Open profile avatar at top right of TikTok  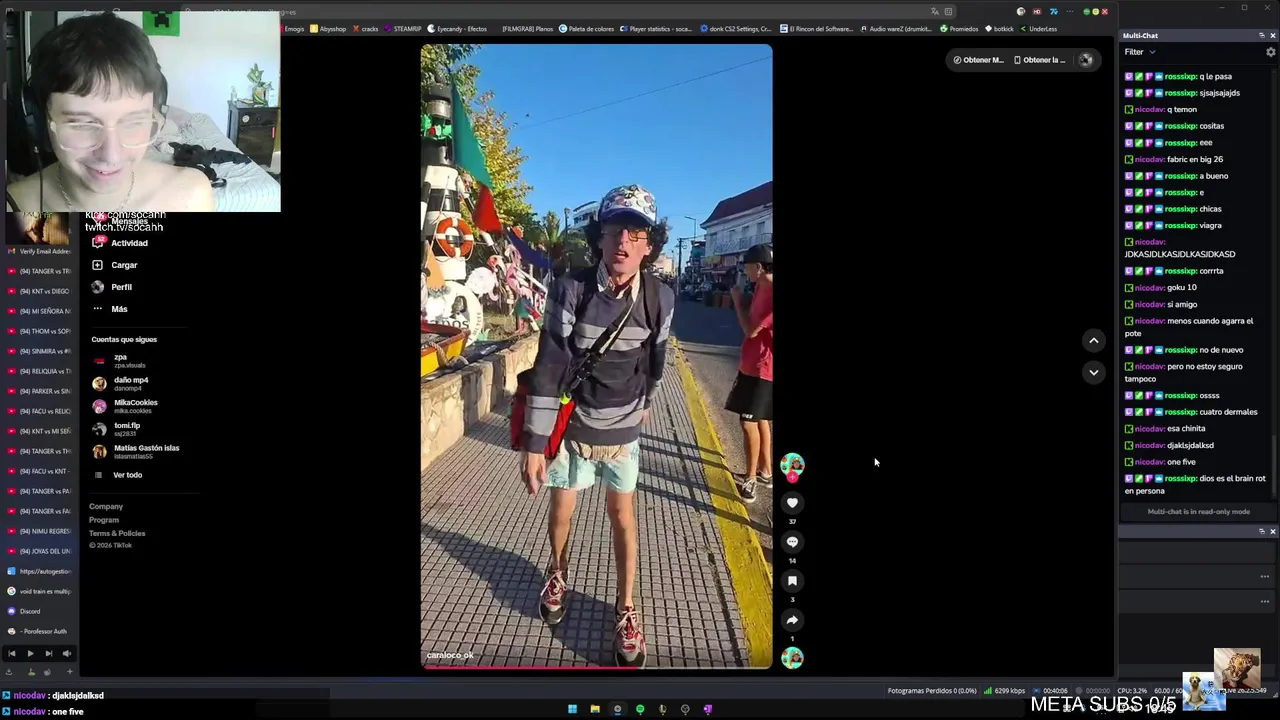pos(1086,60)
